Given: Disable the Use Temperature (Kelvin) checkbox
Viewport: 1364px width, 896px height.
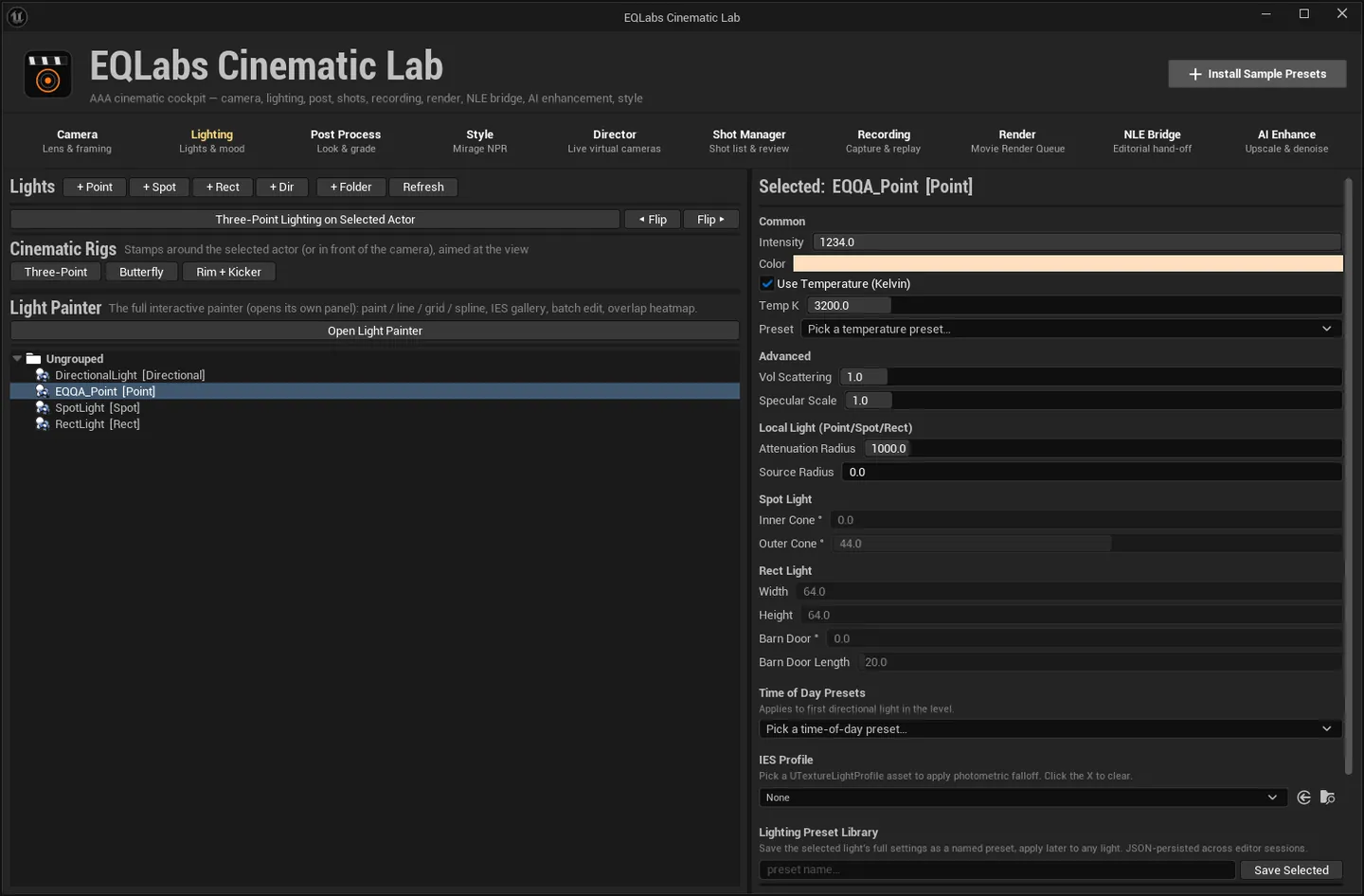Looking at the screenshot, I should point(767,283).
